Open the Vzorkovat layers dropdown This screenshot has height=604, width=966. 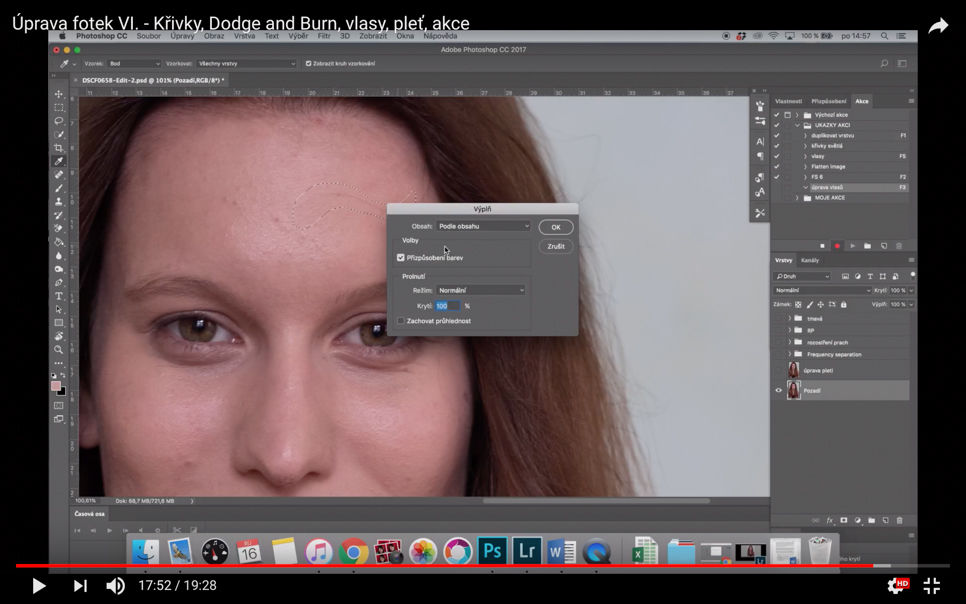[x=246, y=63]
